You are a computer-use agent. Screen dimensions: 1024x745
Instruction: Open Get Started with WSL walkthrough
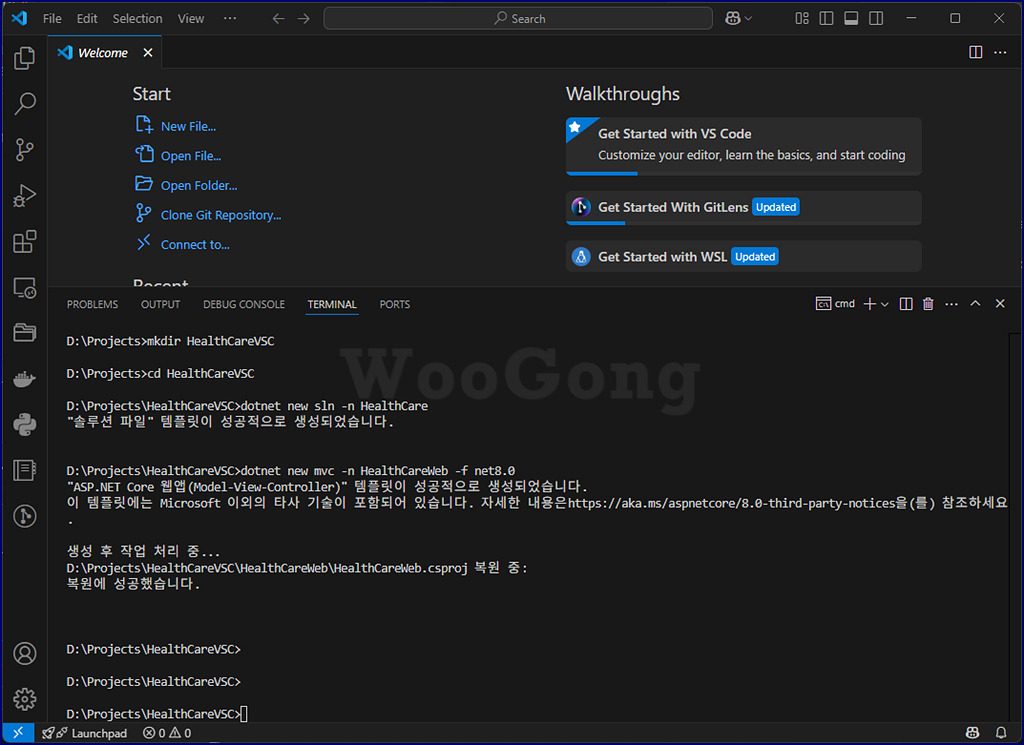pos(744,257)
